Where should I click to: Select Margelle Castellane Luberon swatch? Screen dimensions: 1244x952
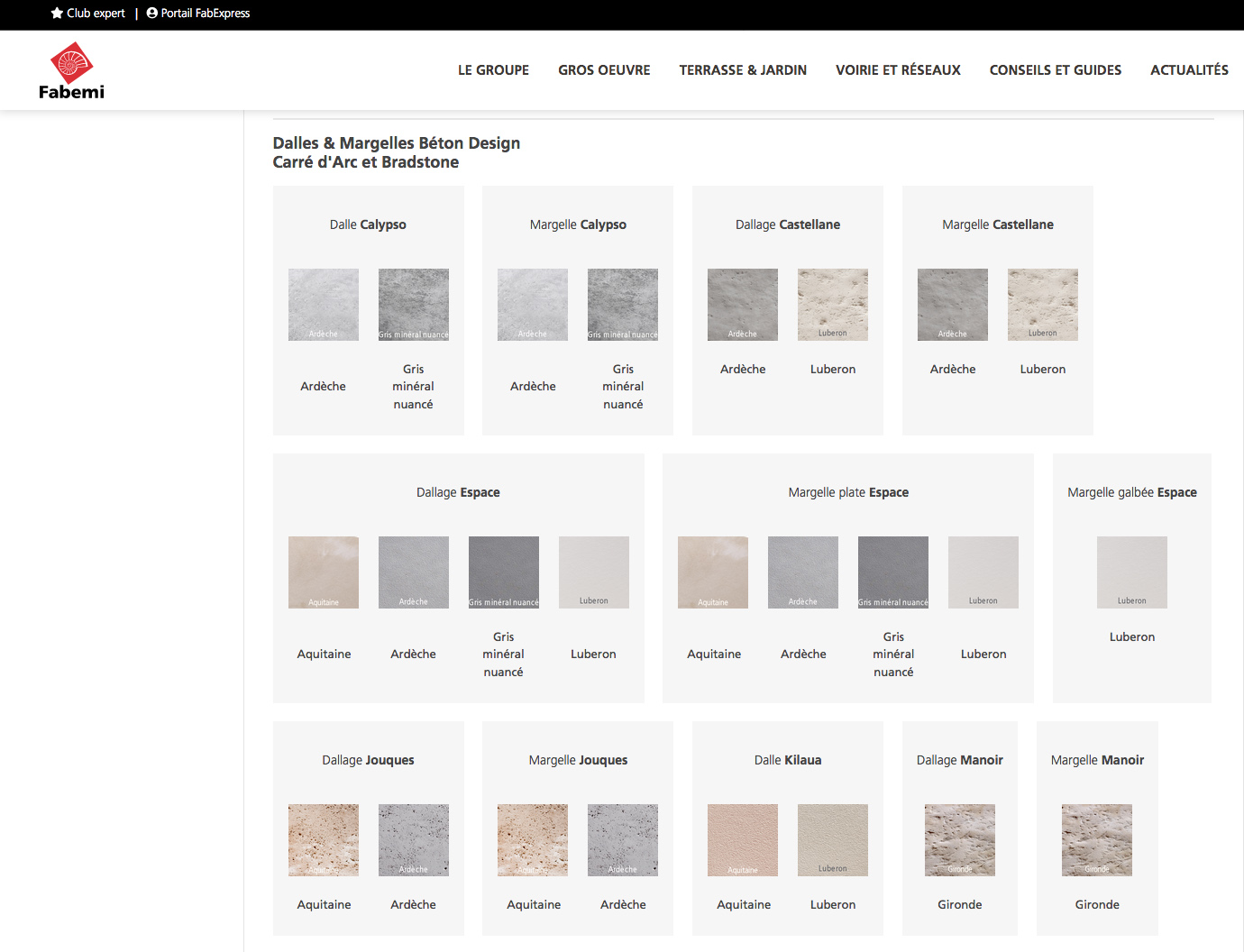1043,305
